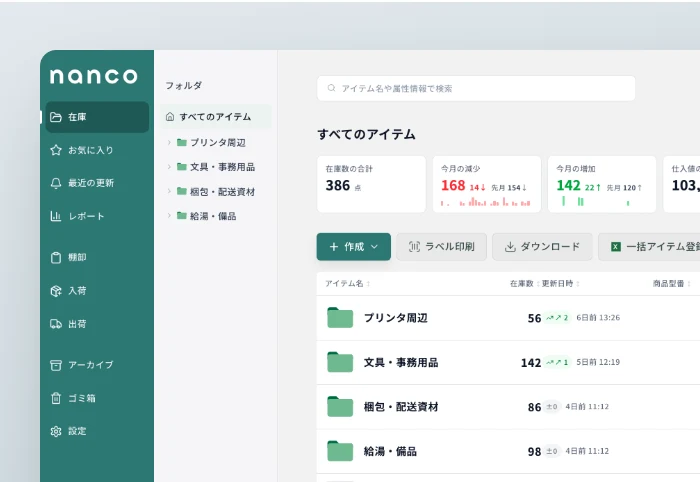Open the 在庫 inventory sidebar item
700x482 pixels.
coord(97,117)
